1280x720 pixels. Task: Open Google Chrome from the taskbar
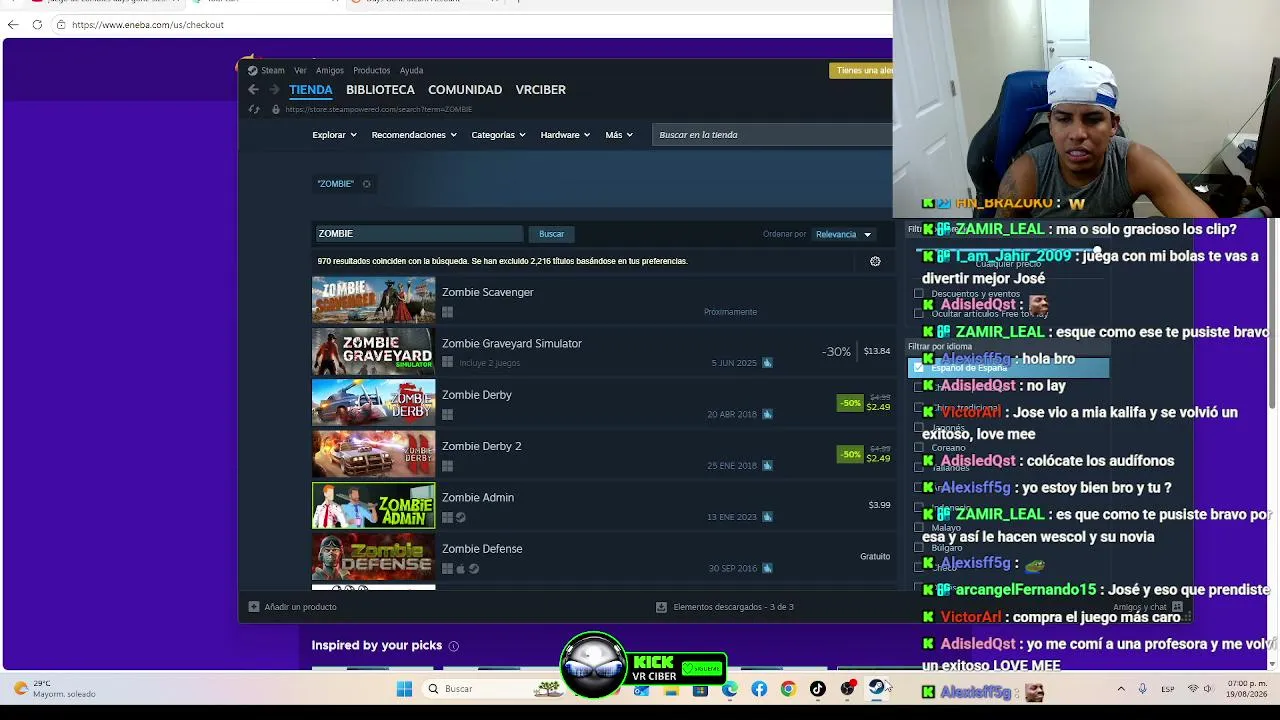[788, 689]
